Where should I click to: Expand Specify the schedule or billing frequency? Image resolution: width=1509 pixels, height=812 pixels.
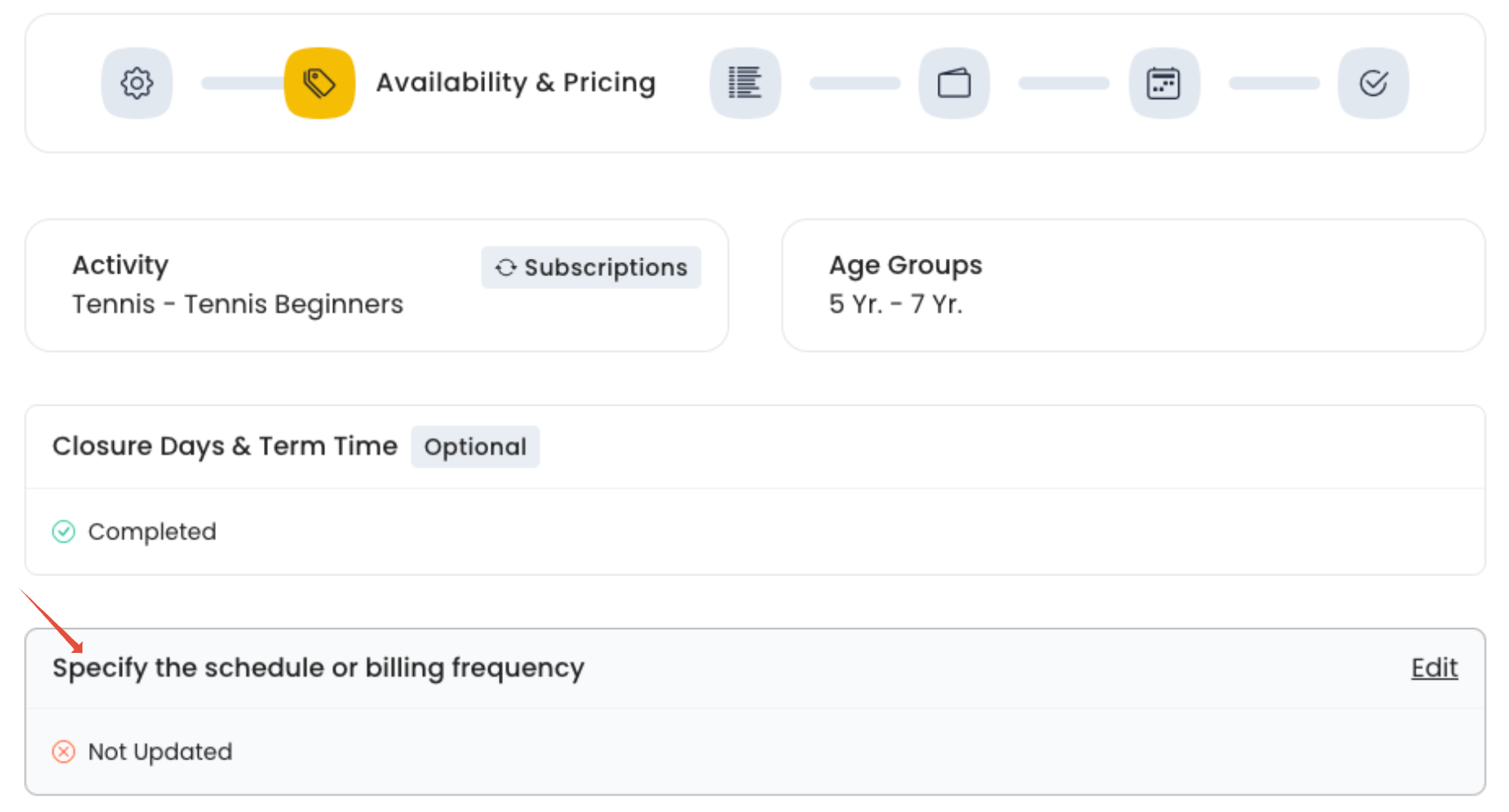[x=318, y=668]
